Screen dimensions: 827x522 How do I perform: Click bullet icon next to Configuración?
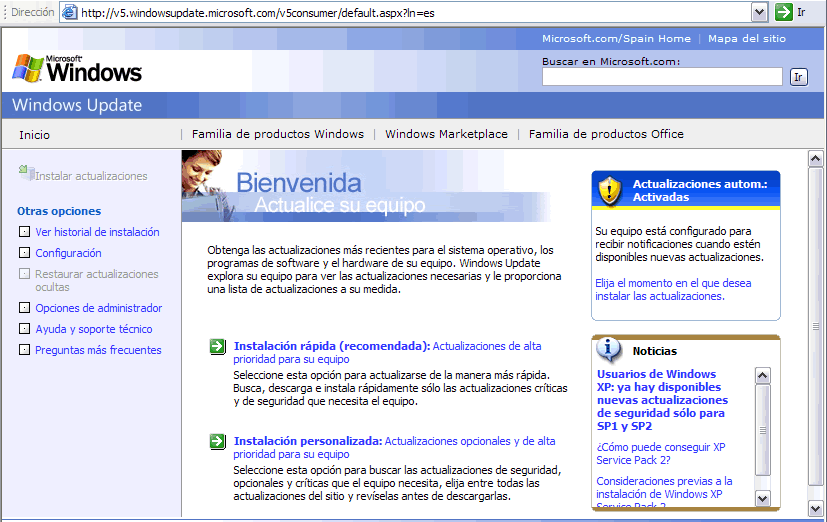(24, 253)
